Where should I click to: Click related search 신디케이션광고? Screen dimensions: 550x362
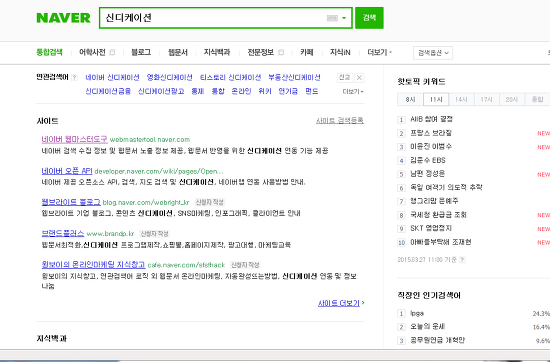click(161, 91)
